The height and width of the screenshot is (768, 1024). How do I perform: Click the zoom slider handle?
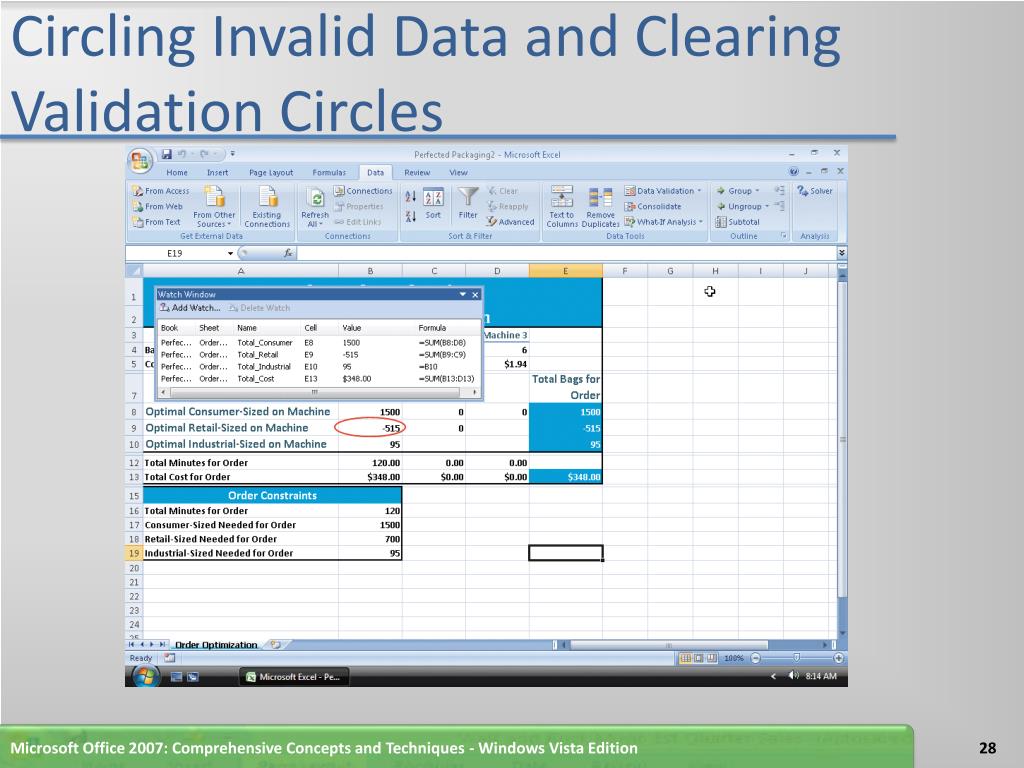796,658
